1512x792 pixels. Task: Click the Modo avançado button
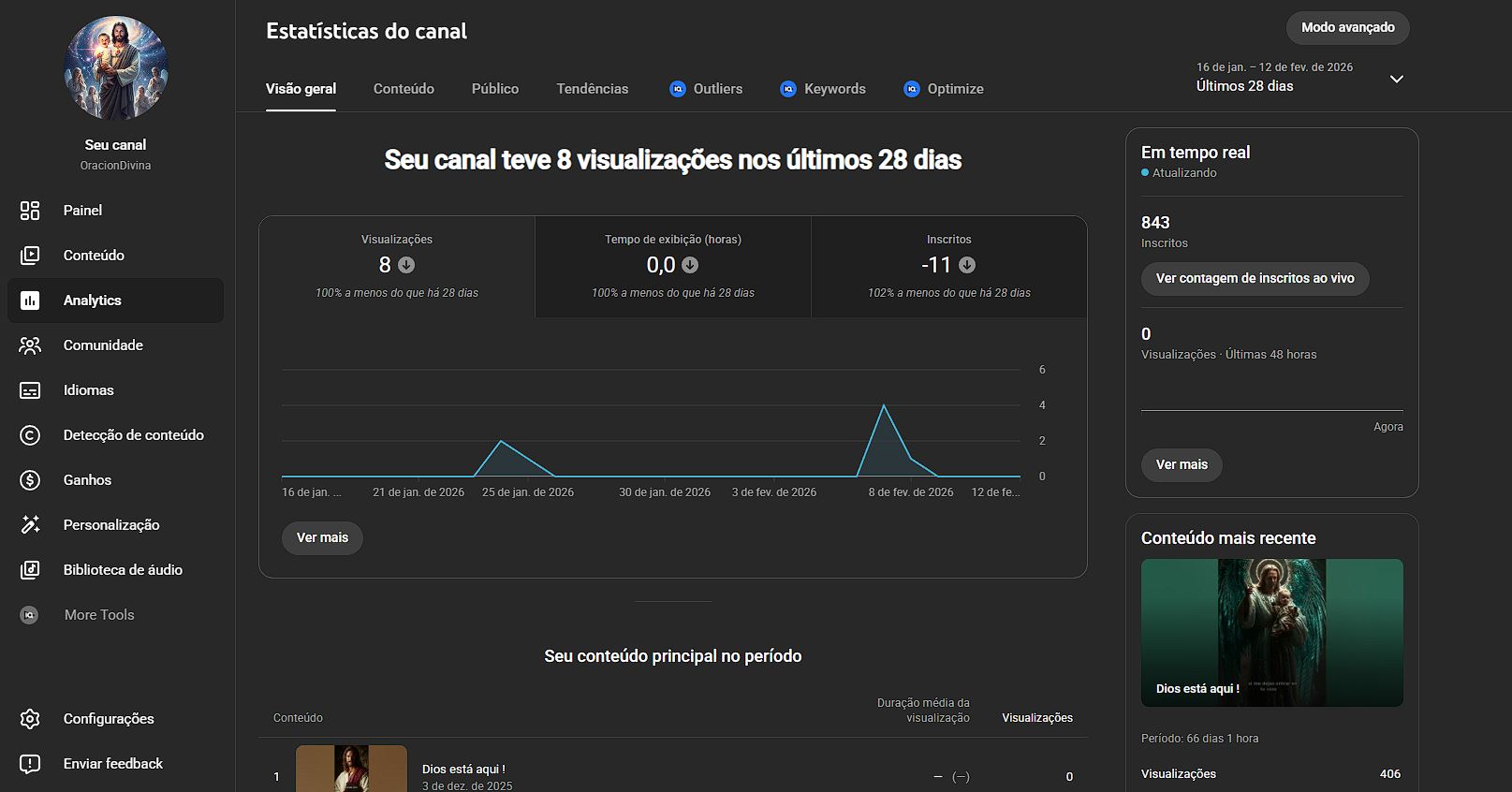tap(1347, 28)
